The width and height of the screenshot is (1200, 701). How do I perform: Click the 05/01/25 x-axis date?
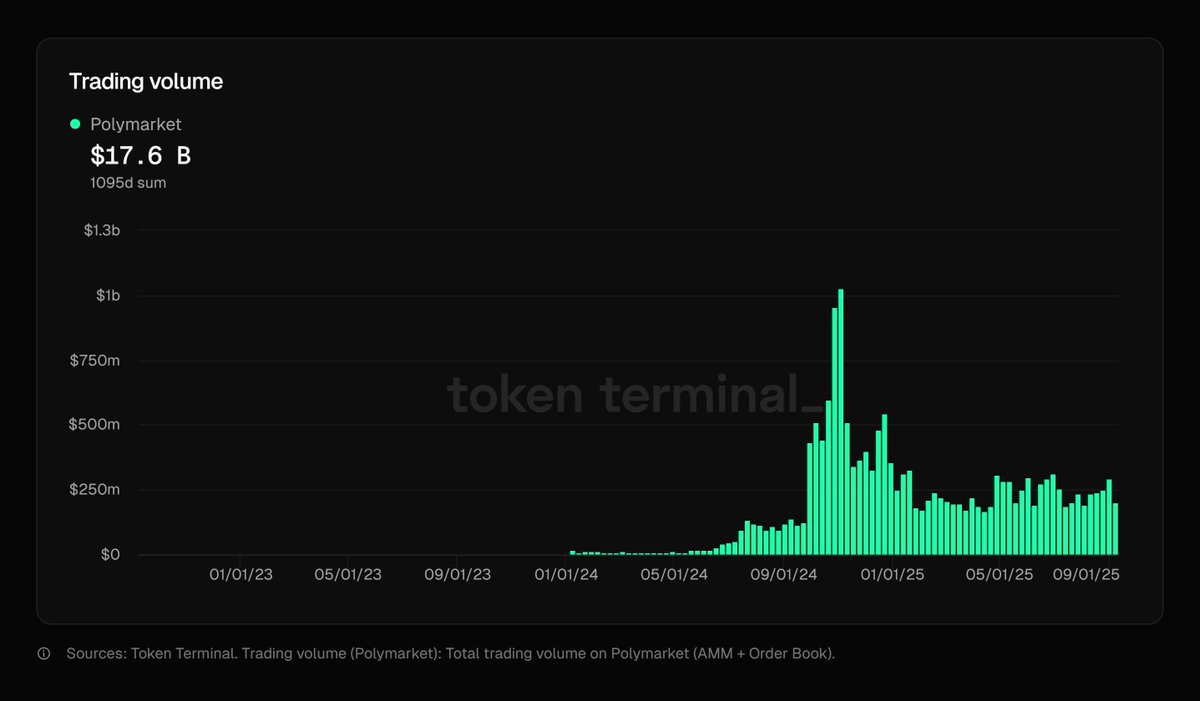(1000, 575)
